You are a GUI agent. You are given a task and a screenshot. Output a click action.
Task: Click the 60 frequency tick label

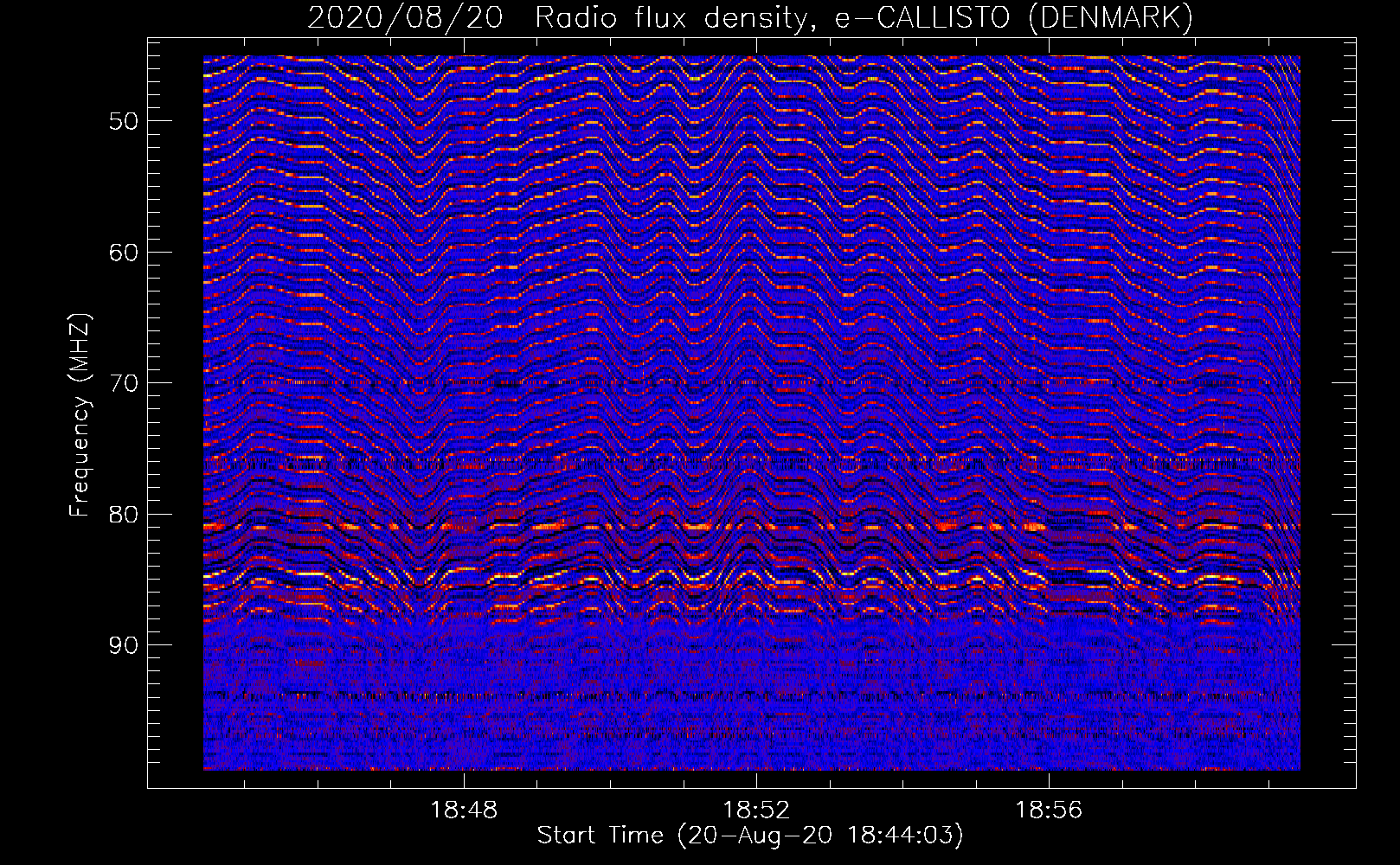[x=124, y=253]
